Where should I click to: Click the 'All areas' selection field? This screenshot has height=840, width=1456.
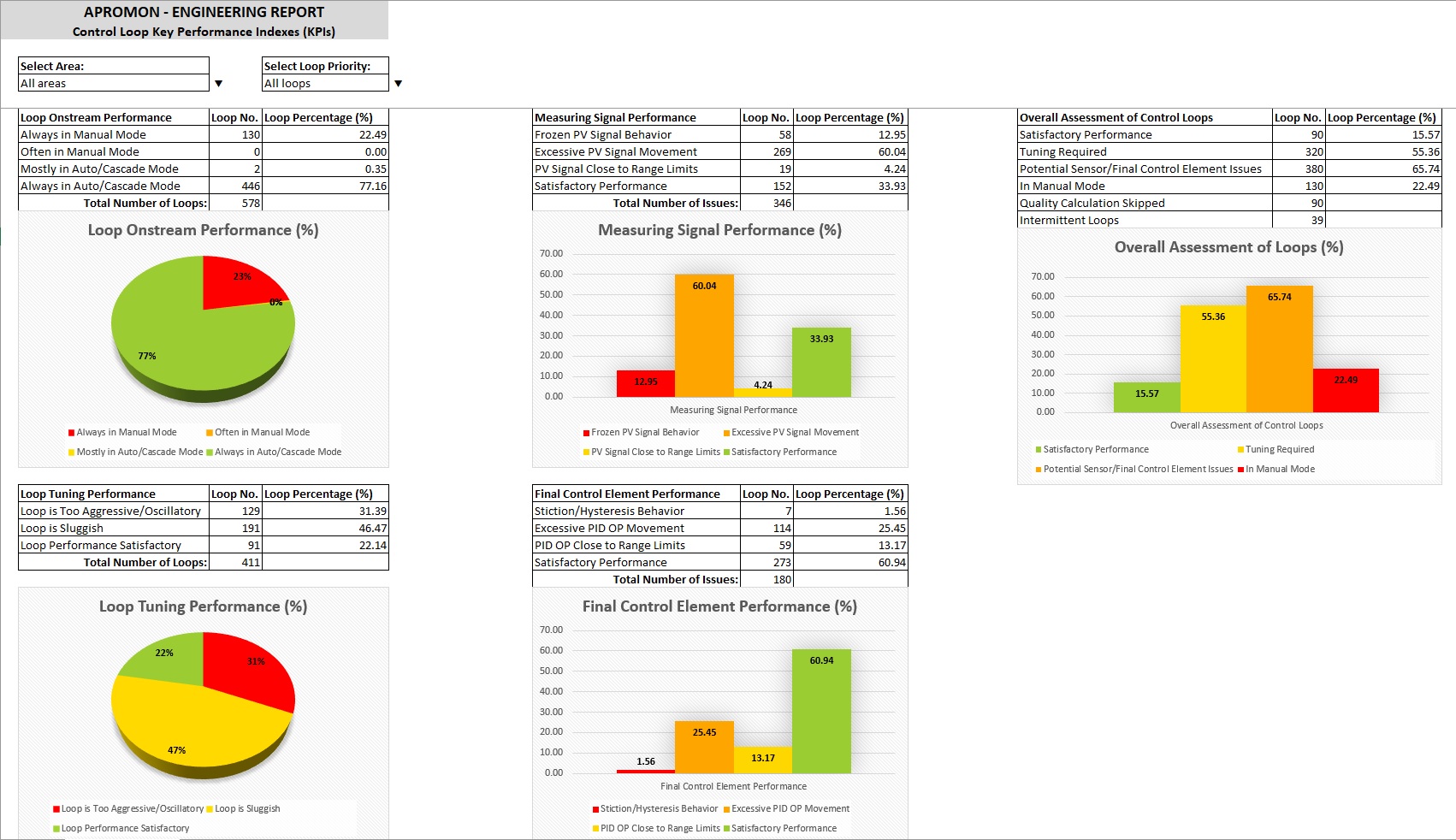coord(114,83)
